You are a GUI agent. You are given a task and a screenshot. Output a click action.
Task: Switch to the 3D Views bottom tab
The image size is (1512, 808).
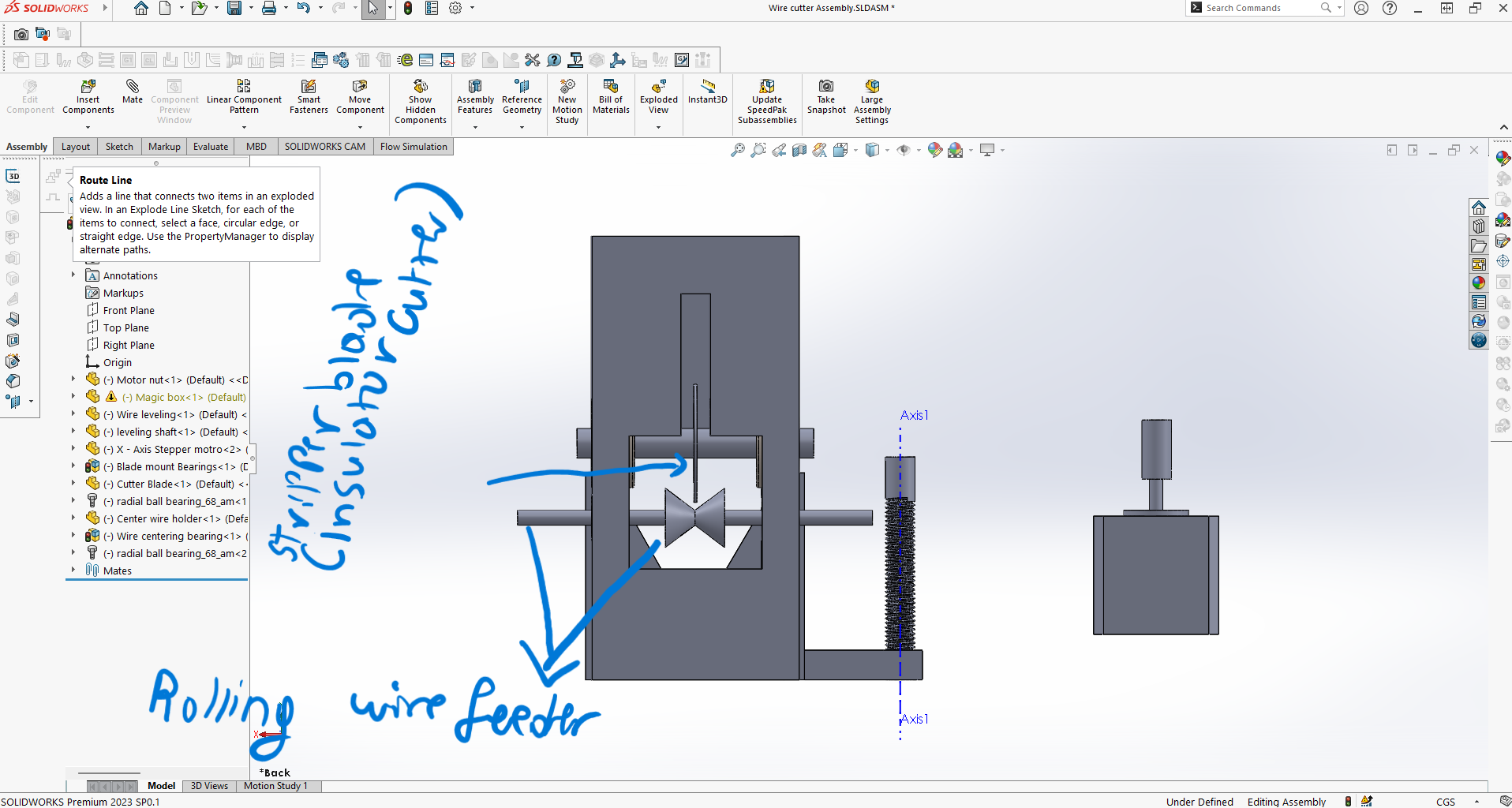(x=209, y=786)
